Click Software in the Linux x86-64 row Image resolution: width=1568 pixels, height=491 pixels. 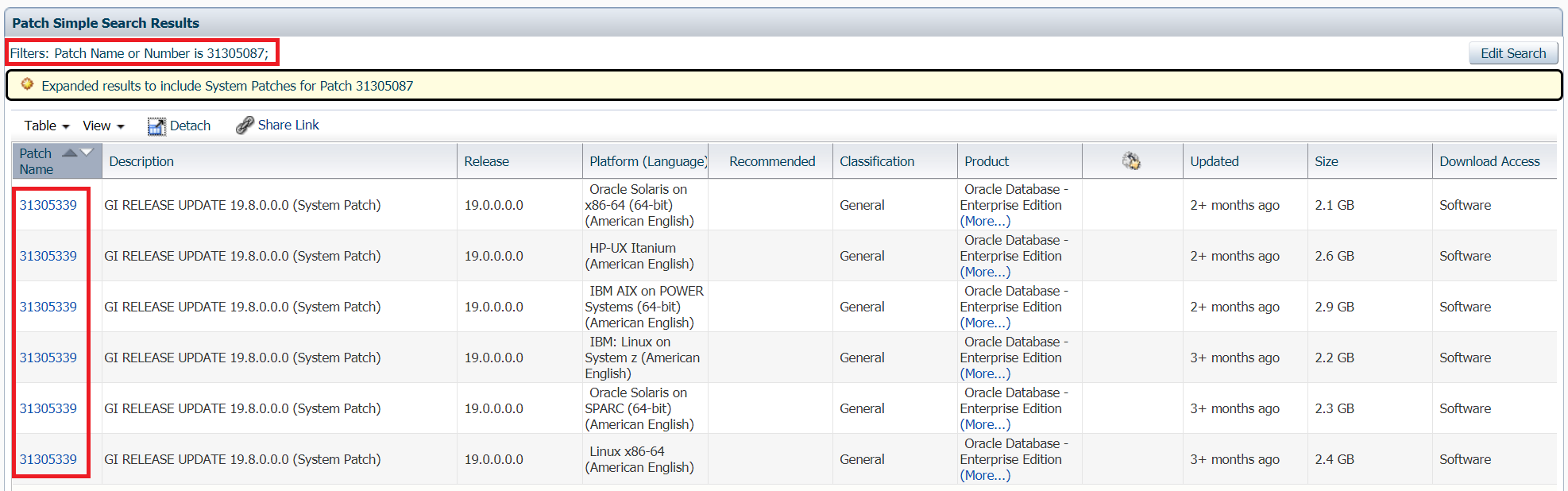pyautogui.click(x=1465, y=459)
